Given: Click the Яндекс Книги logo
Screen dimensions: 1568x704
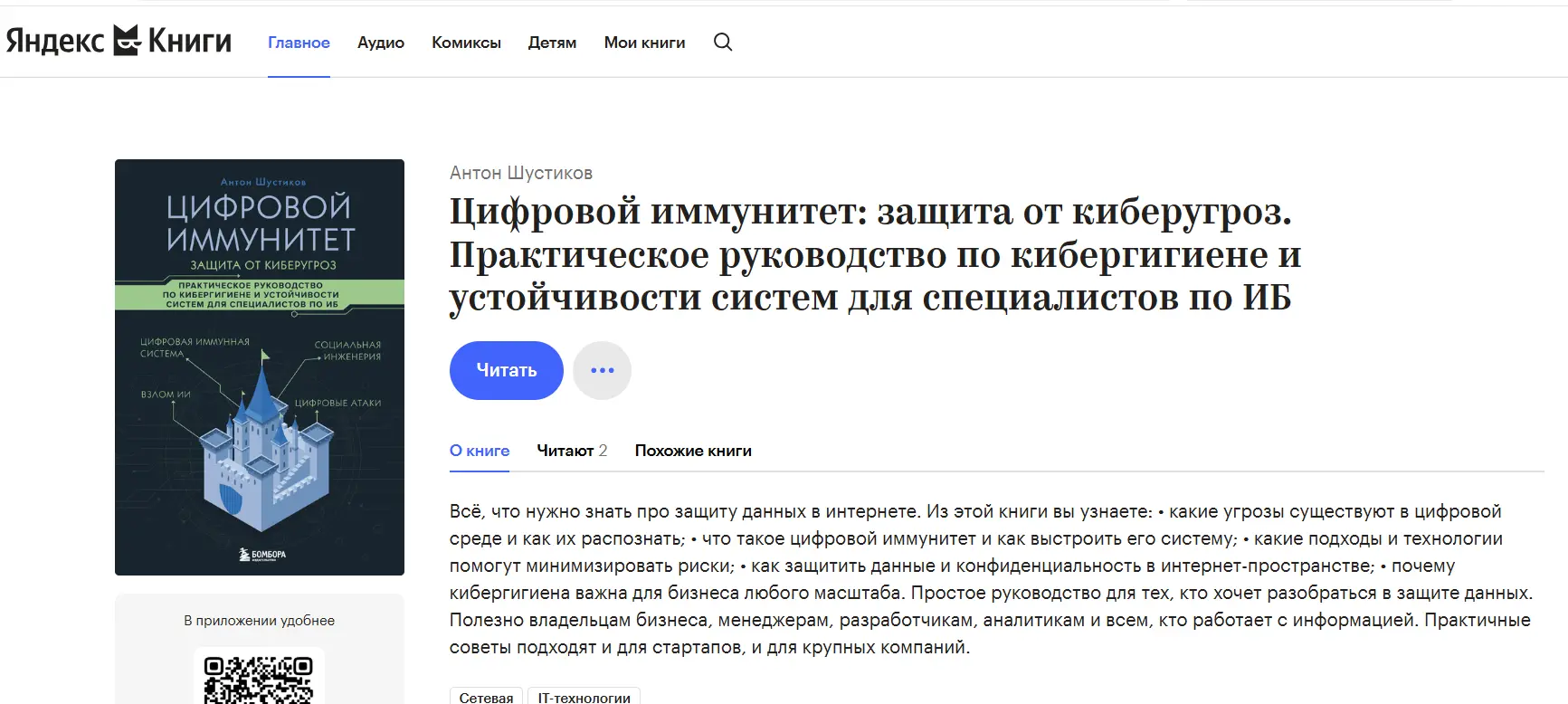Looking at the screenshot, I should [x=119, y=41].
